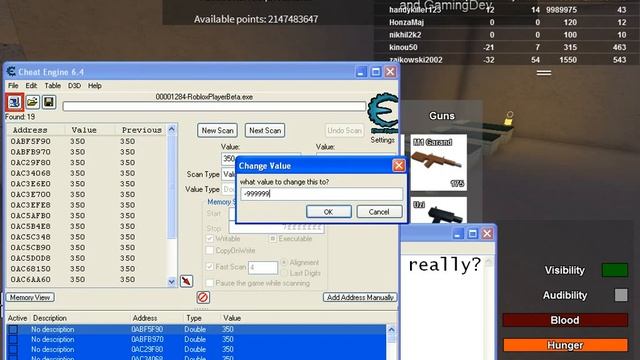The height and width of the screenshot is (360, 640).
Task: Open the process list computer icon
Action: click(x=14, y=102)
